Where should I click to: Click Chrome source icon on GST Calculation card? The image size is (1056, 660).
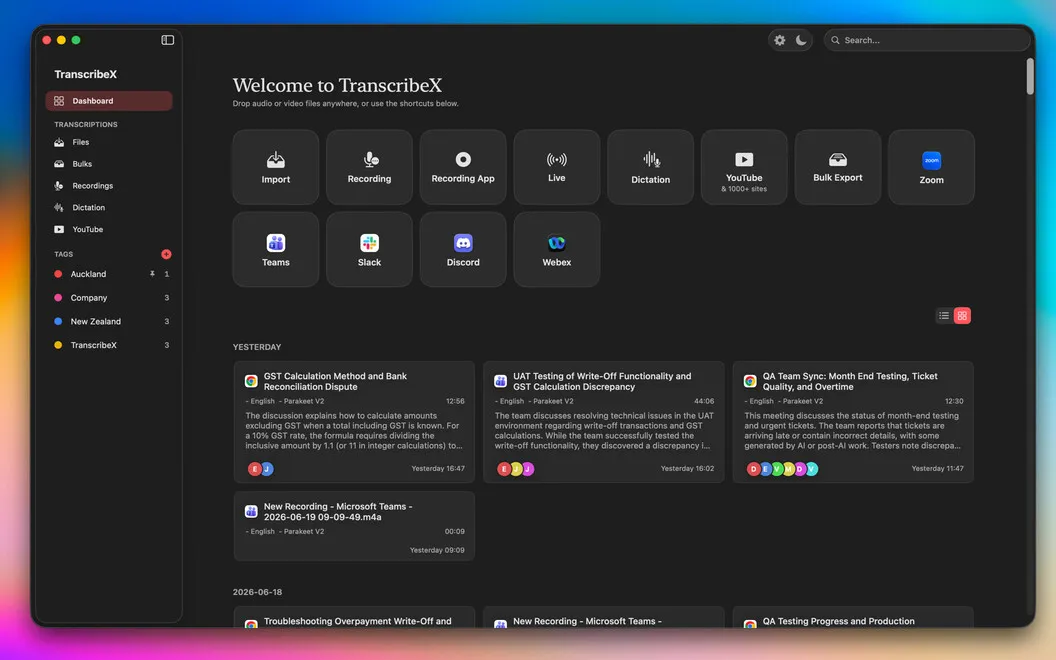(251, 381)
